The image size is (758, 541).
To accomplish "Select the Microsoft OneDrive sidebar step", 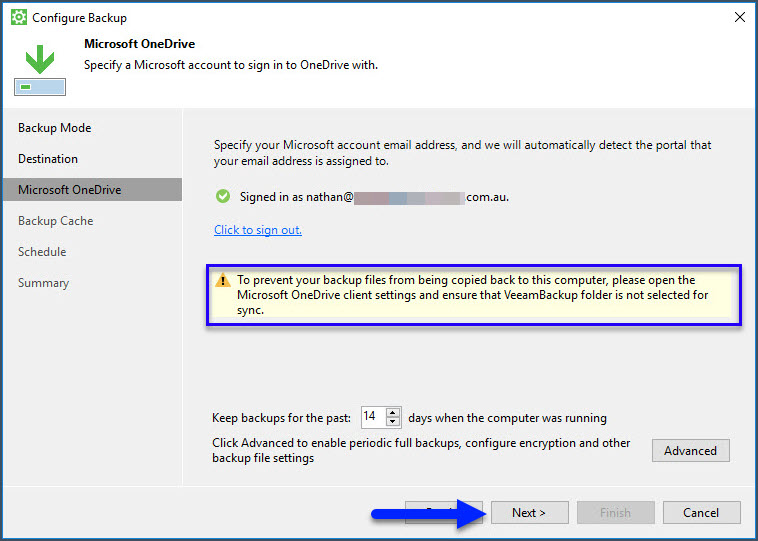I will coord(69,190).
